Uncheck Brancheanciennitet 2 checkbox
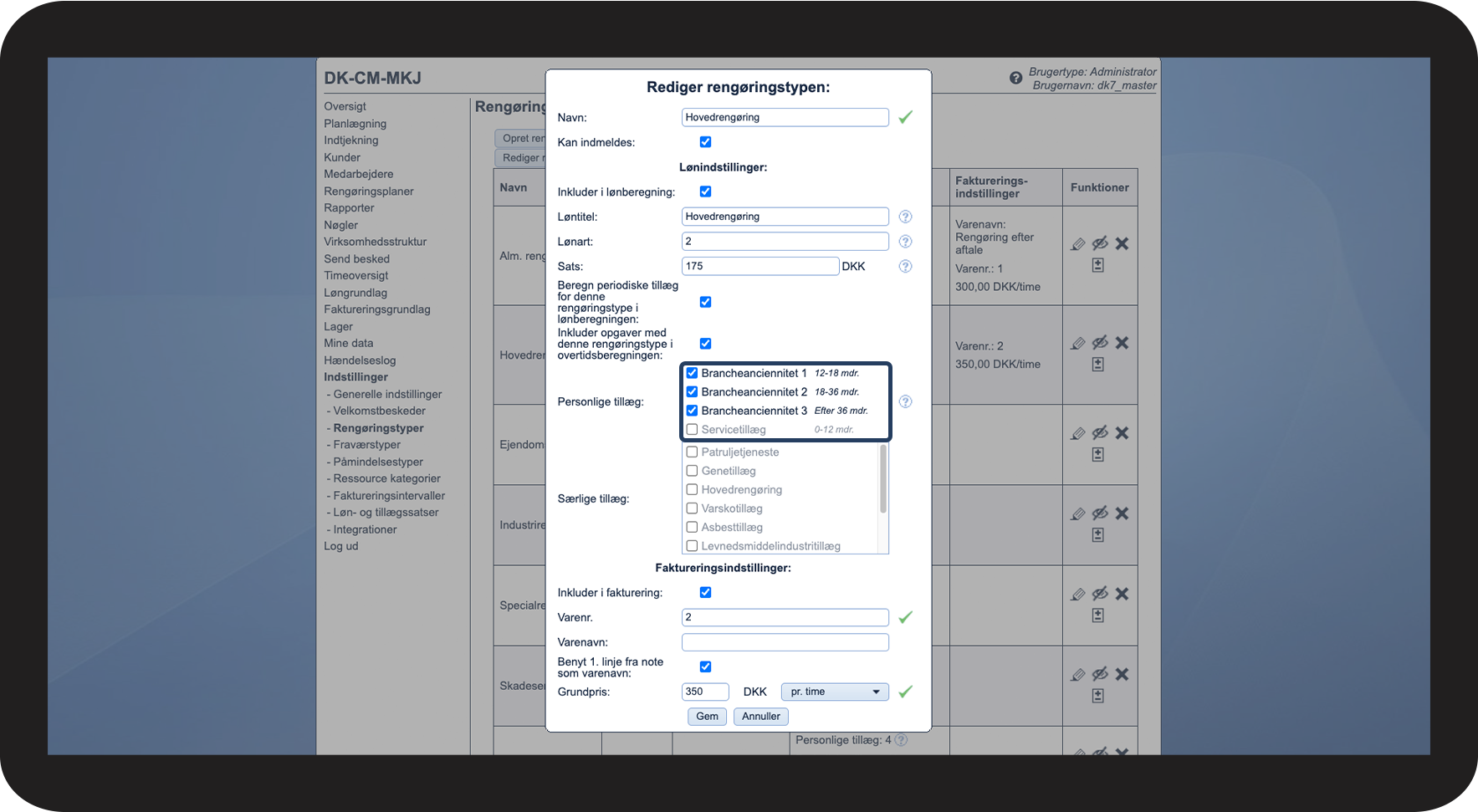This screenshot has height=812, width=1478. [x=692, y=391]
